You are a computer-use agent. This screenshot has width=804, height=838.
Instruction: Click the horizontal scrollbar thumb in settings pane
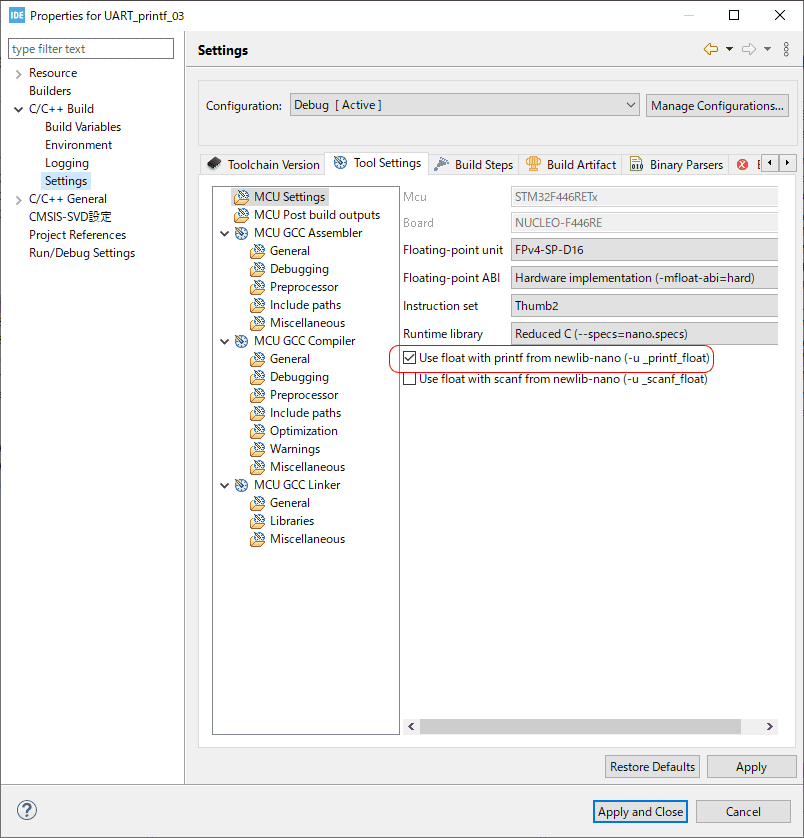(x=580, y=726)
